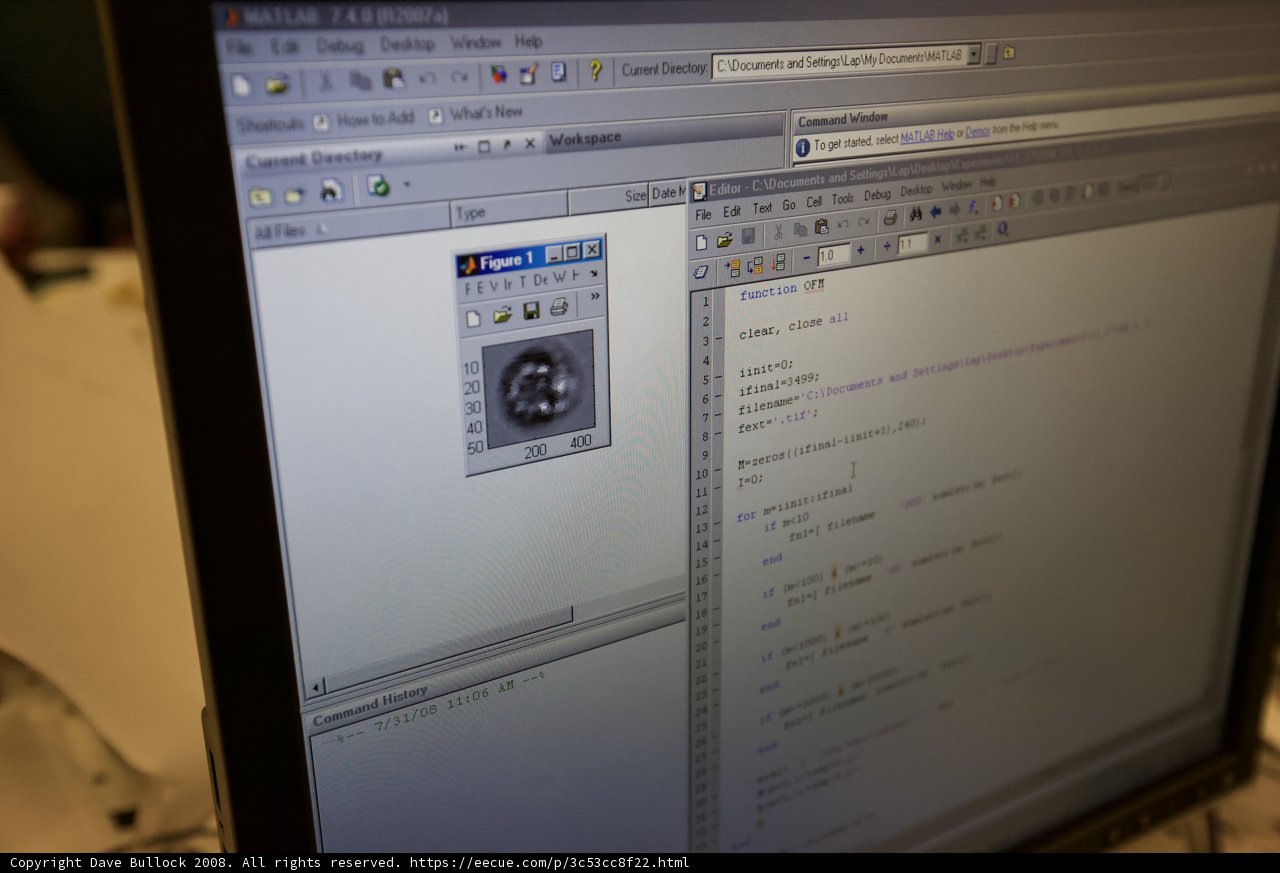Expand the Reports dropdown arrow beside green check icon
The width and height of the screenshot is (1280, 873).
coord(407,184)
